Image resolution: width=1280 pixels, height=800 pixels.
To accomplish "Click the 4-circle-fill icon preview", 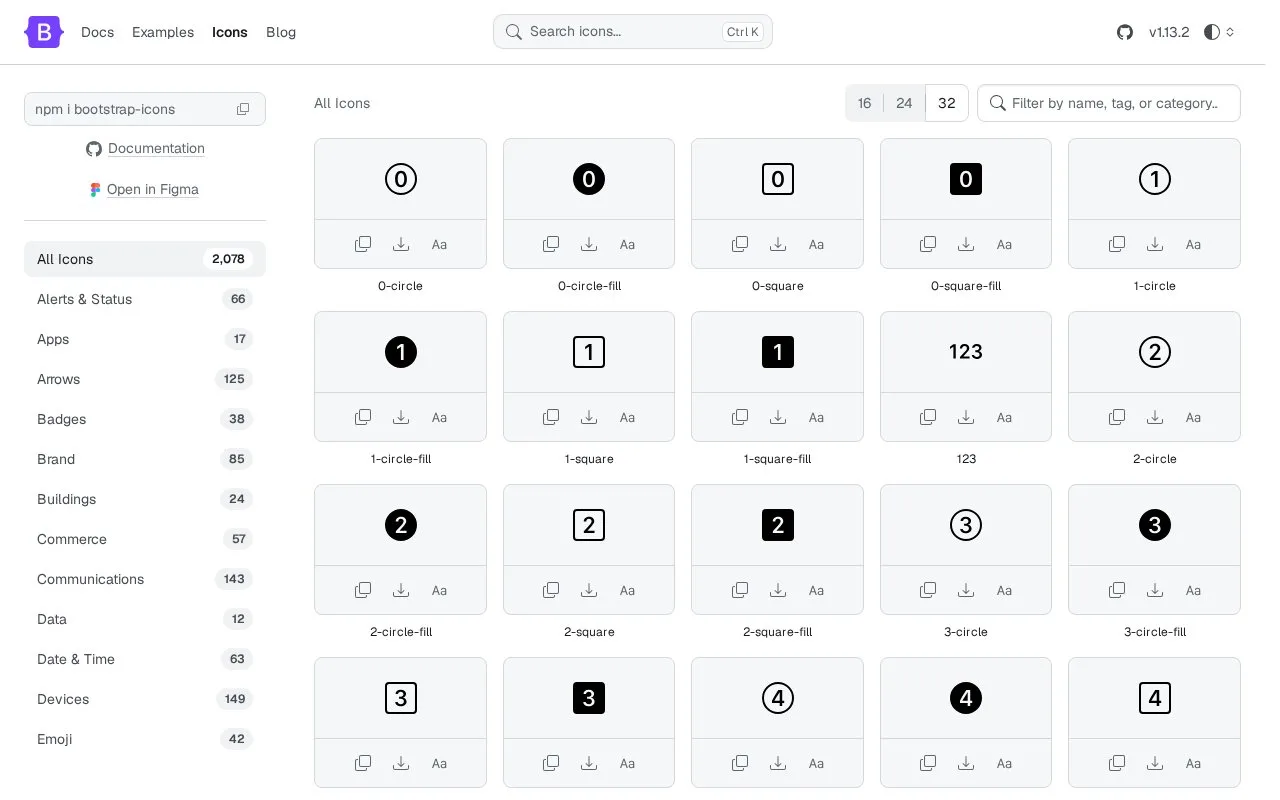I will click(x=966, y=698).
